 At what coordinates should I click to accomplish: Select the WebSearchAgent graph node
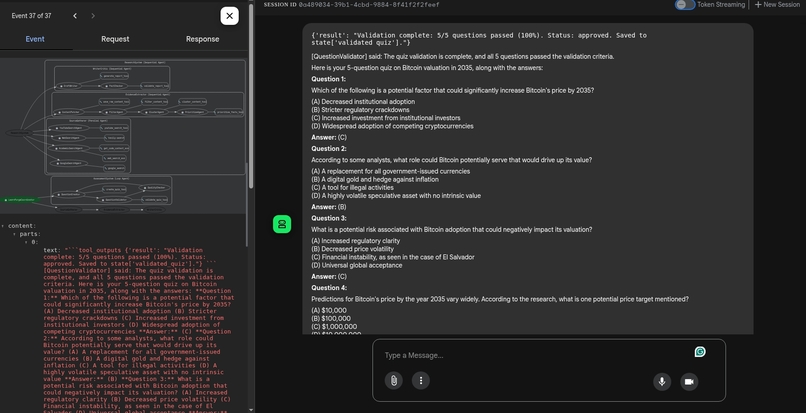tap(69, 138)
